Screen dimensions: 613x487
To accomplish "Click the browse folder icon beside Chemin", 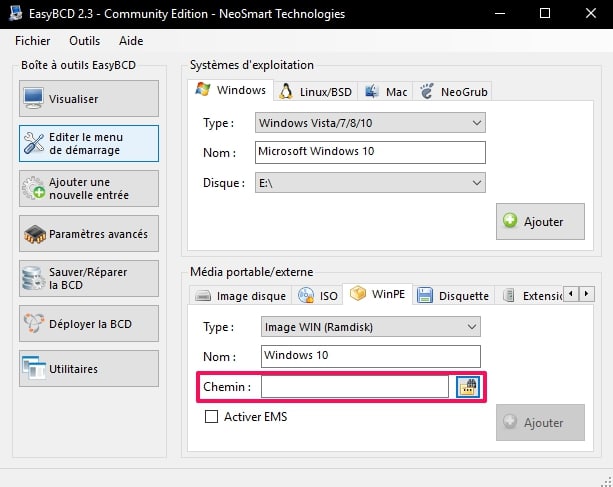I will coord(468,387).
